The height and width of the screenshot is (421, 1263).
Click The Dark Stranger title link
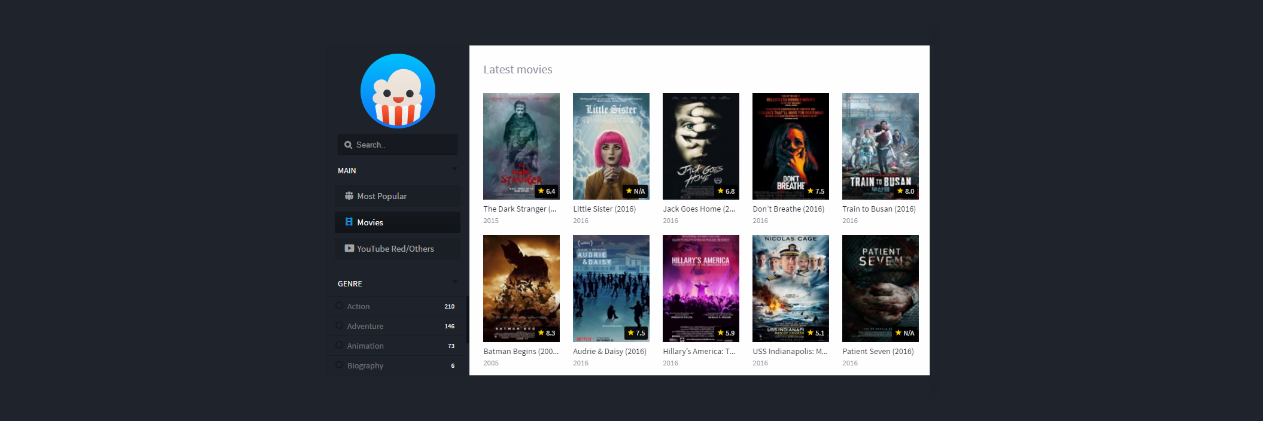point(520,209)
